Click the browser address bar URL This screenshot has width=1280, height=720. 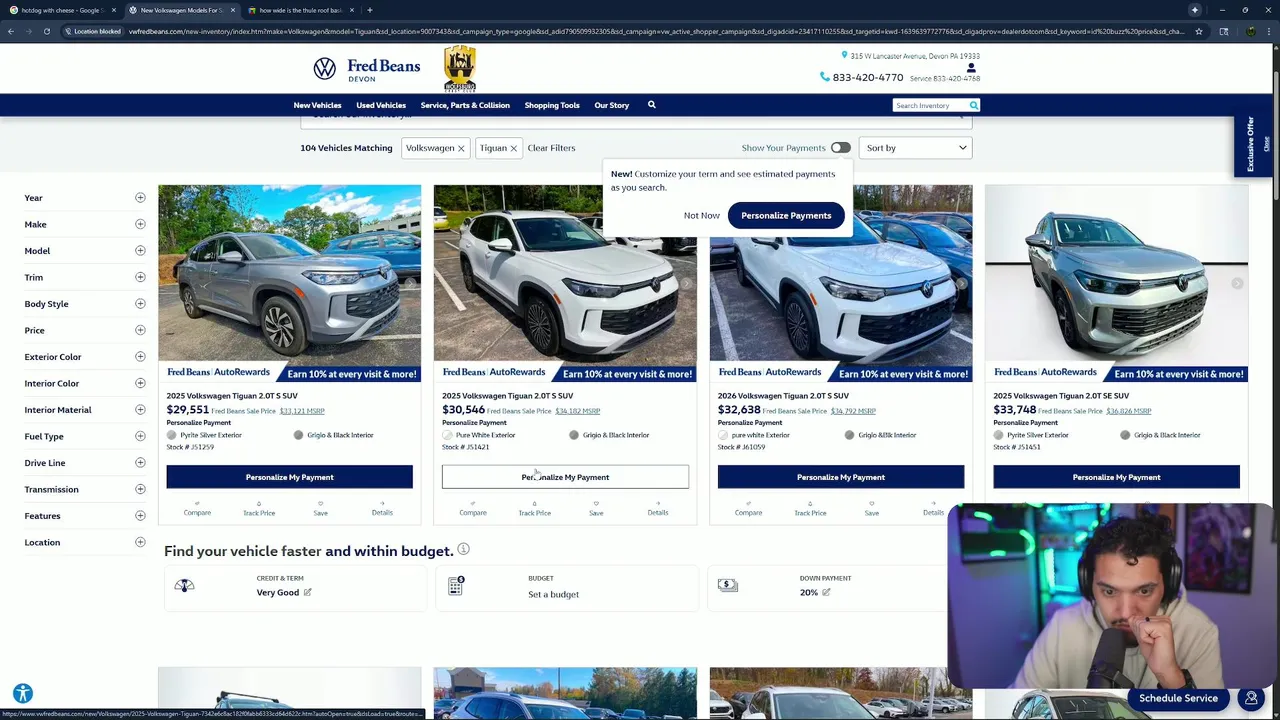[655, 31]
